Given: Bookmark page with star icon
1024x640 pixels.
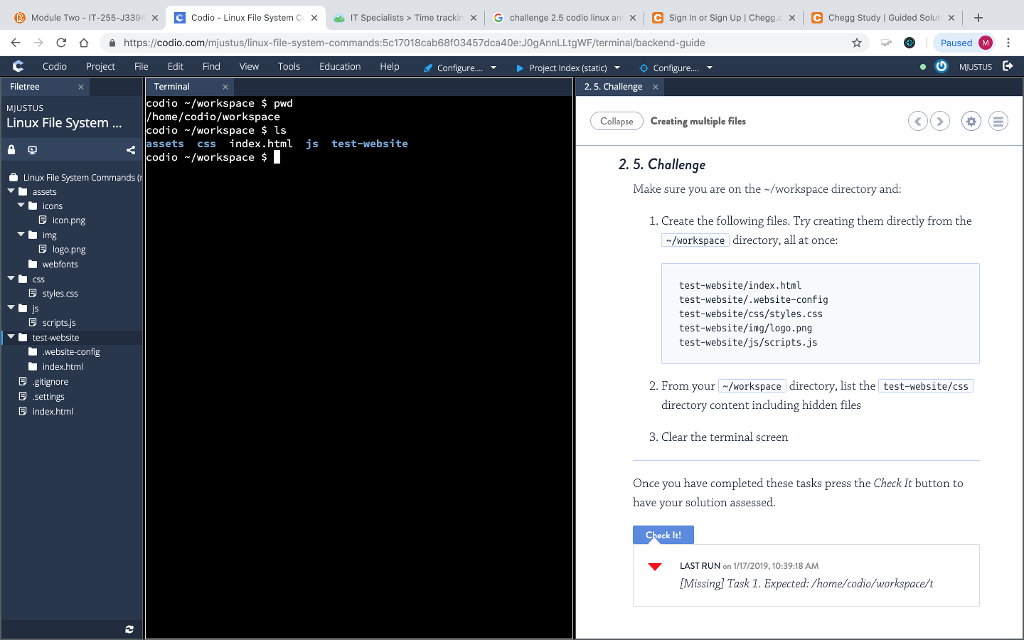Looking at the screenshot, I should point(857,42).
